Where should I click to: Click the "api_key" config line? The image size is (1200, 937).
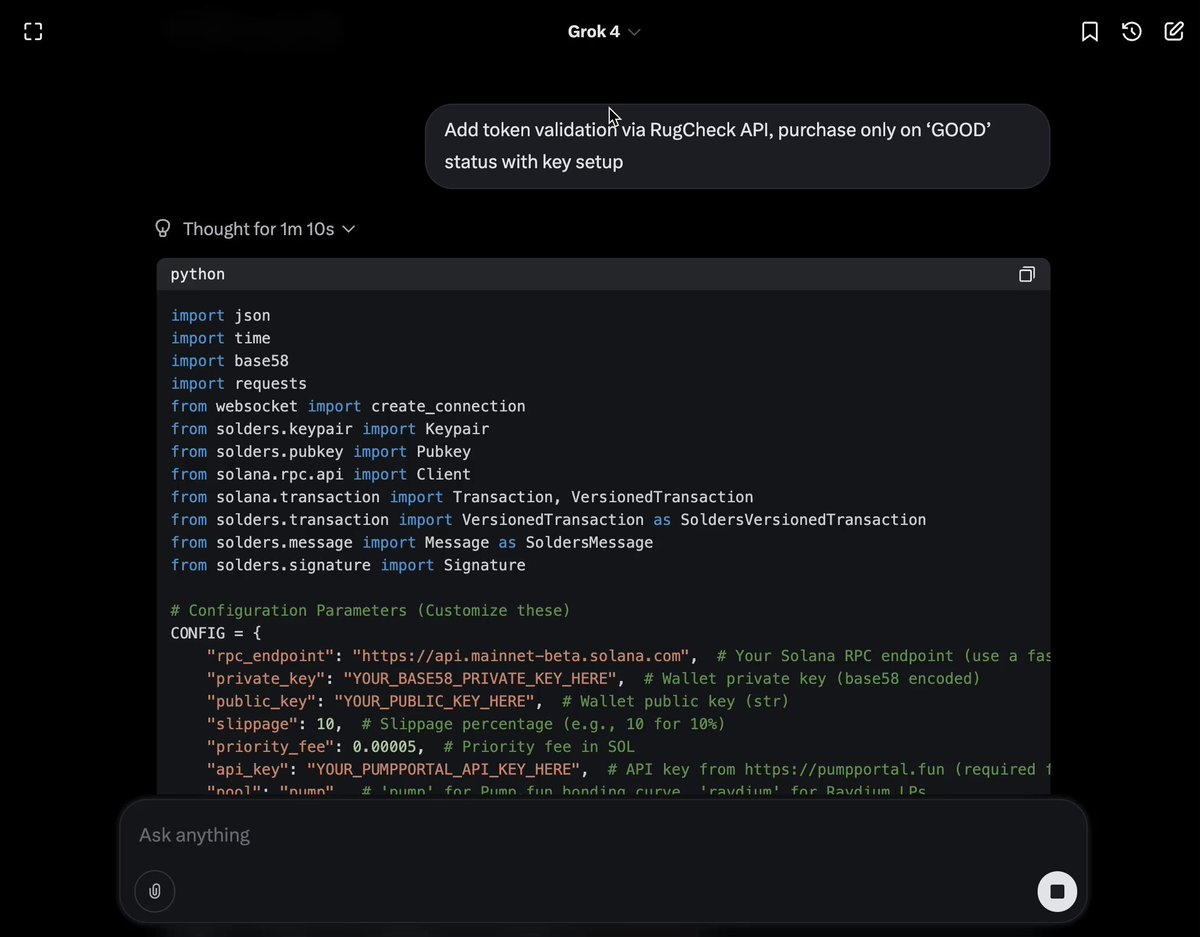coord(628,769)
